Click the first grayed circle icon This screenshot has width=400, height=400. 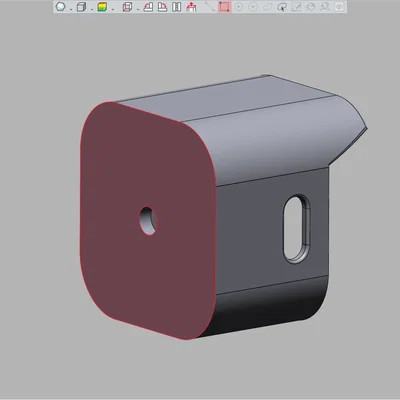pos(239,7)
